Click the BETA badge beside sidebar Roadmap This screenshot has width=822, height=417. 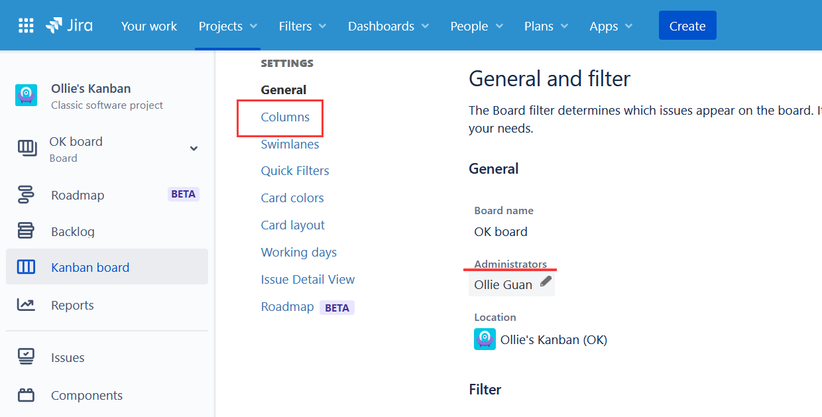point(183,194)
